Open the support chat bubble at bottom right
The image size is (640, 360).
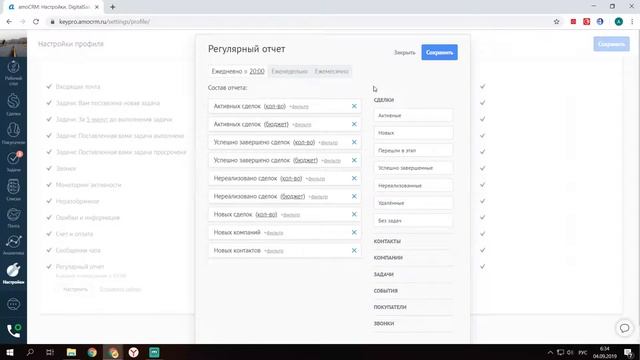tap(624, 328)
